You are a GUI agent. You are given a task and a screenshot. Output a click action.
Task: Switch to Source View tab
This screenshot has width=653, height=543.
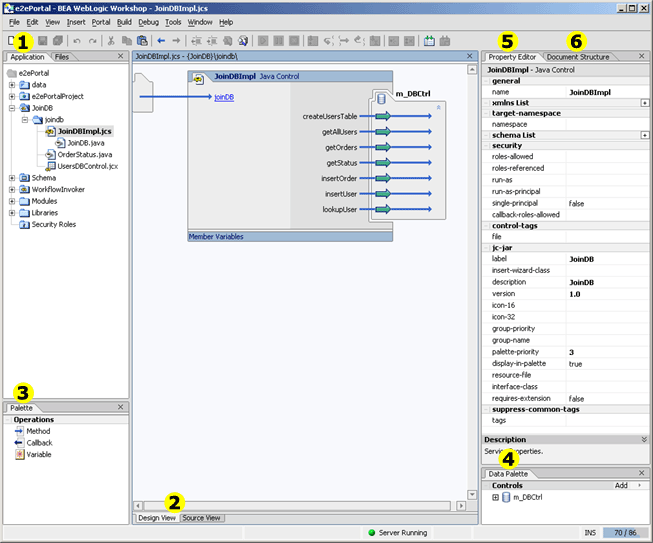click(x=202, y=518)
